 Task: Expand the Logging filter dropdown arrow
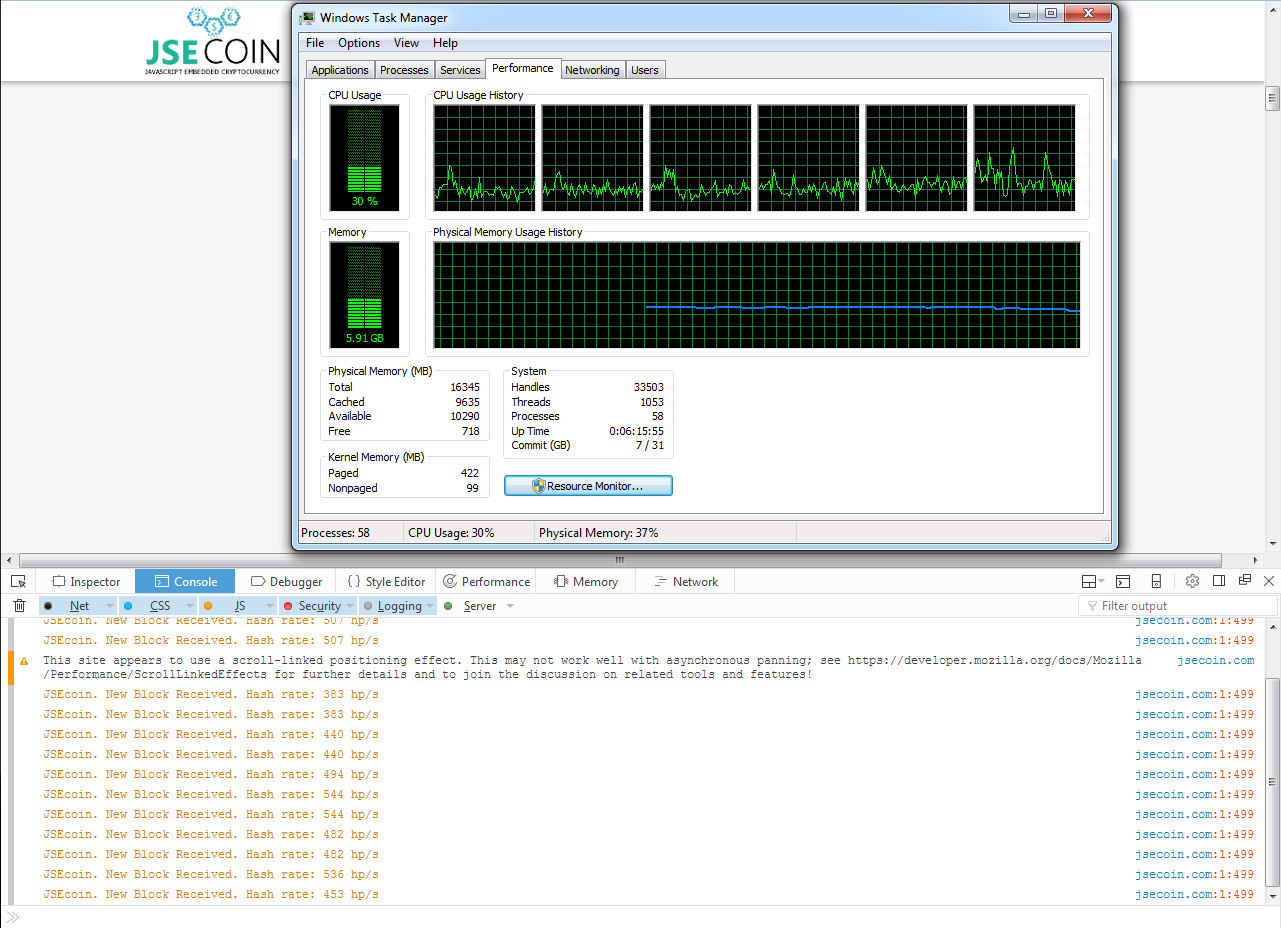430,606
